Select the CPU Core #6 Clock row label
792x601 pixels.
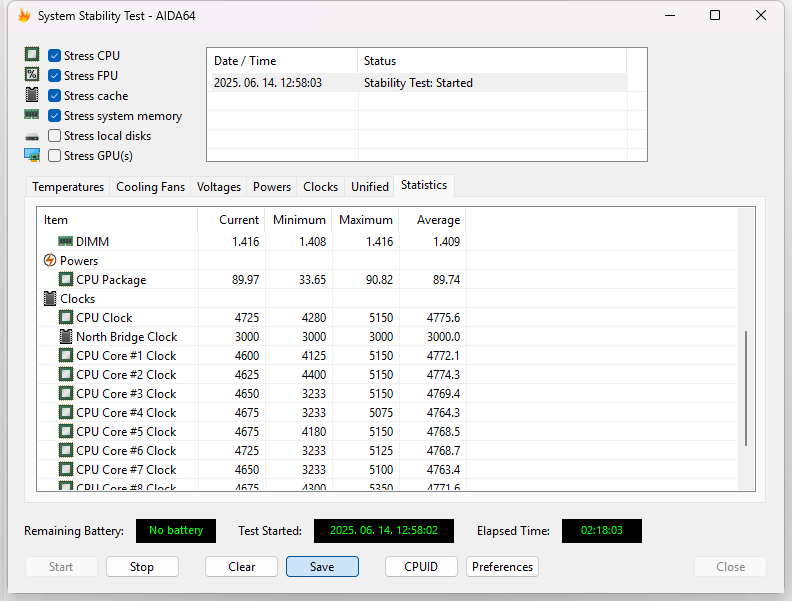126,450
